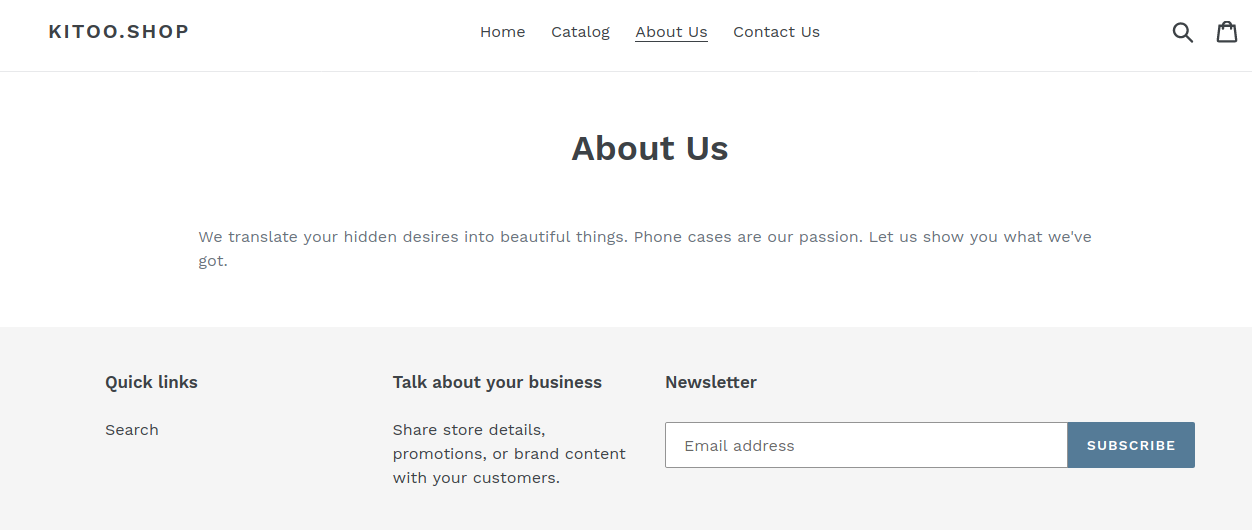Open the search magnifier icon

click(x=1183, y=32)
